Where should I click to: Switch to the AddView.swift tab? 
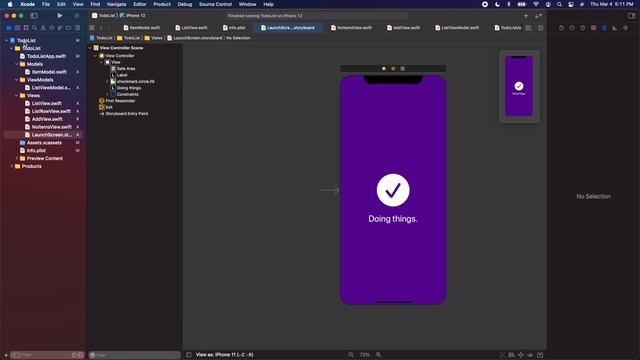[x=404, y=28]
